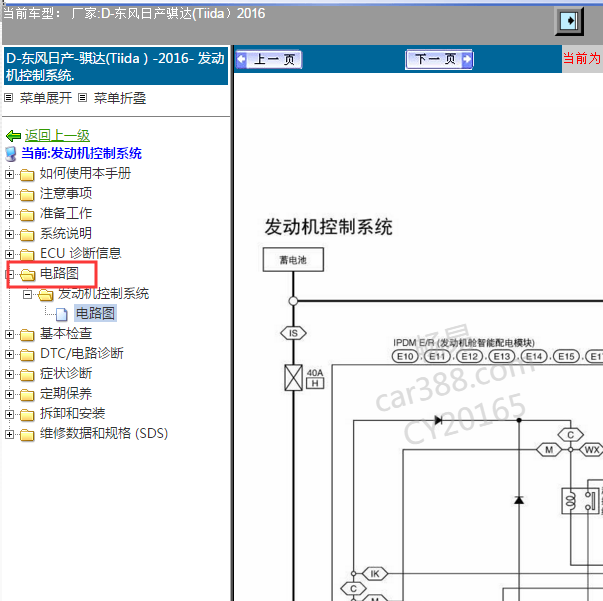Click folder icon next to 系统说明
This screenshot has width=603, height=601.
27,235
